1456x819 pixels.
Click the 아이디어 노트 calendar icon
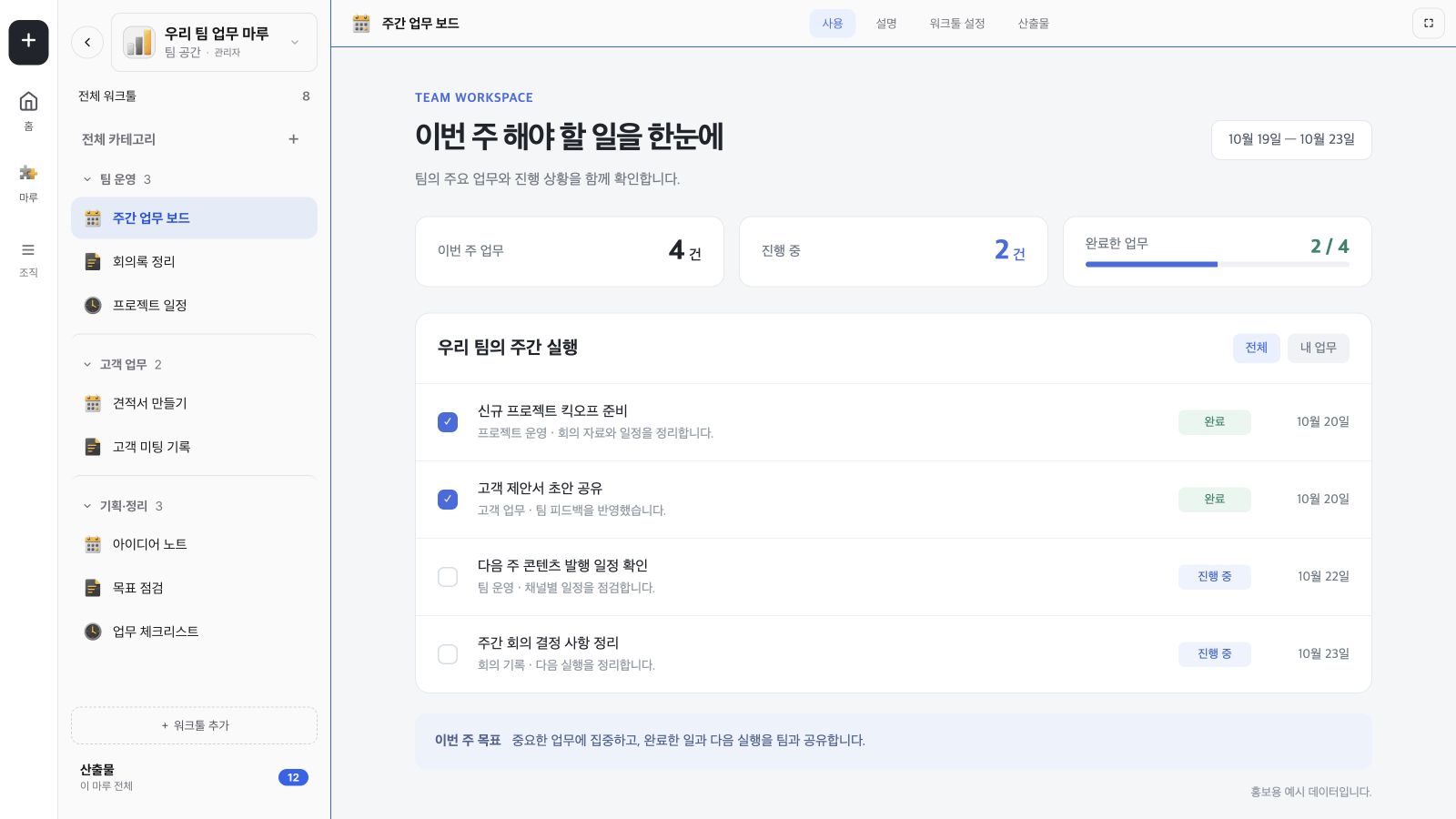tap(93, 544)
